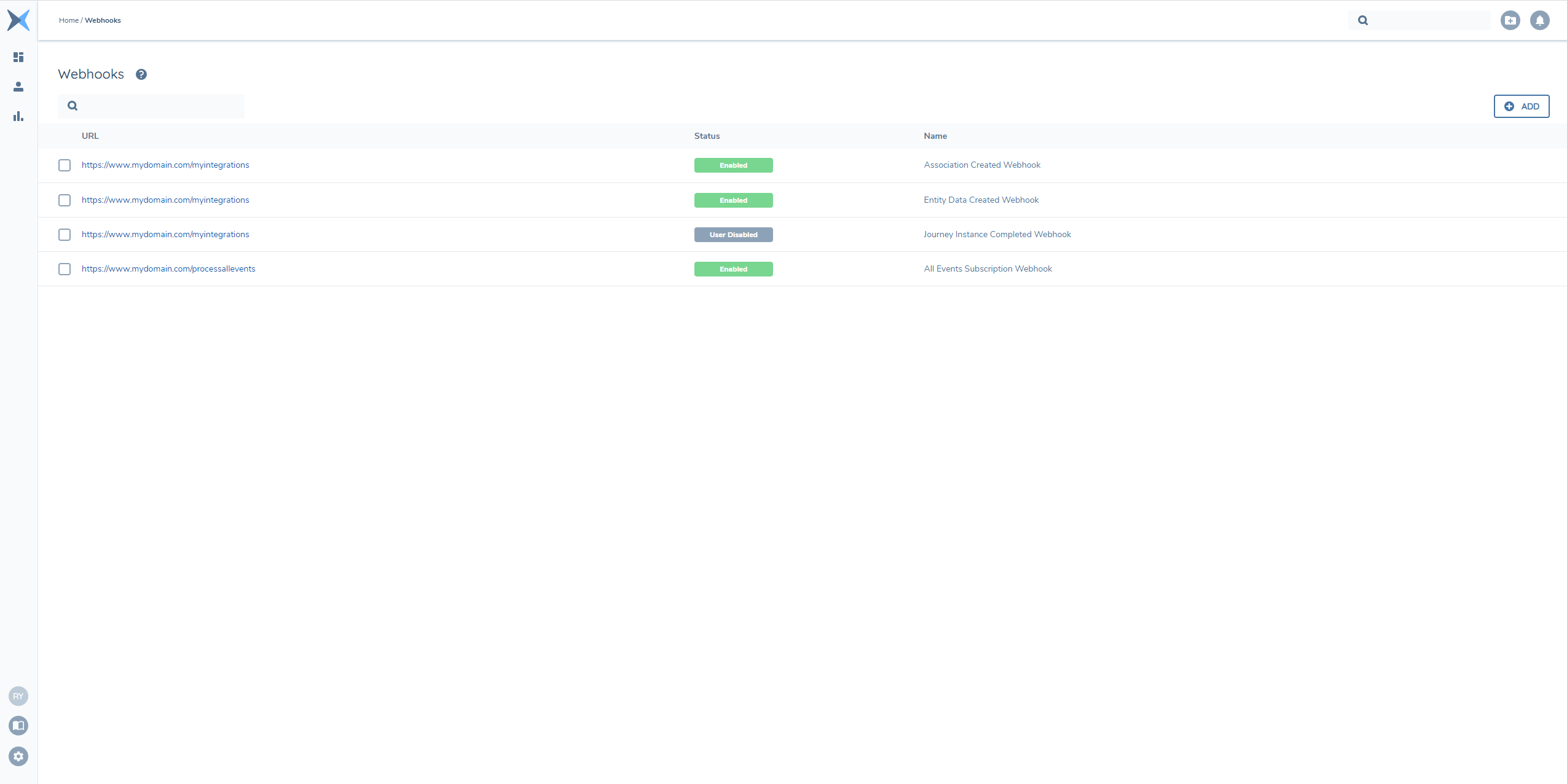Click the User Disabled status badge

733,234
